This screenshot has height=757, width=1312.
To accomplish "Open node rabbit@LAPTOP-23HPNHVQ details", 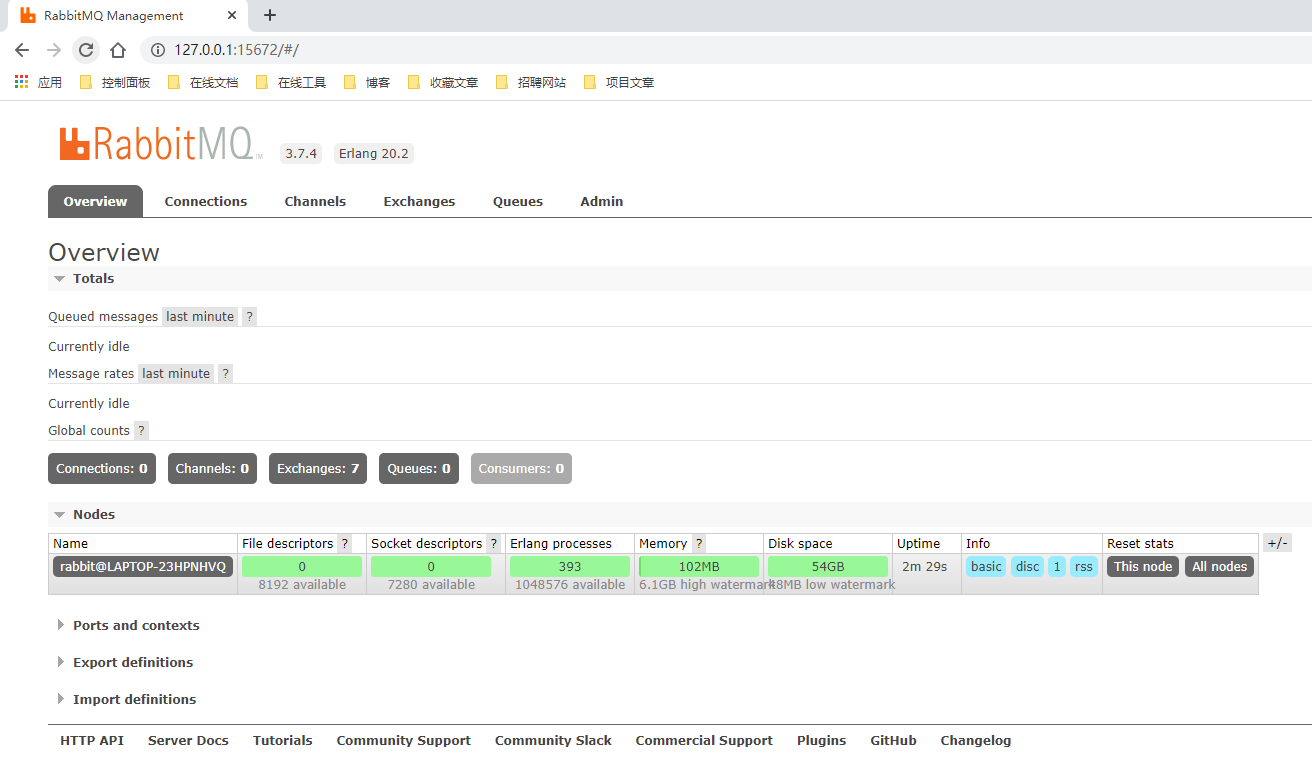I will pyautogui.click(x=143, y=566).
